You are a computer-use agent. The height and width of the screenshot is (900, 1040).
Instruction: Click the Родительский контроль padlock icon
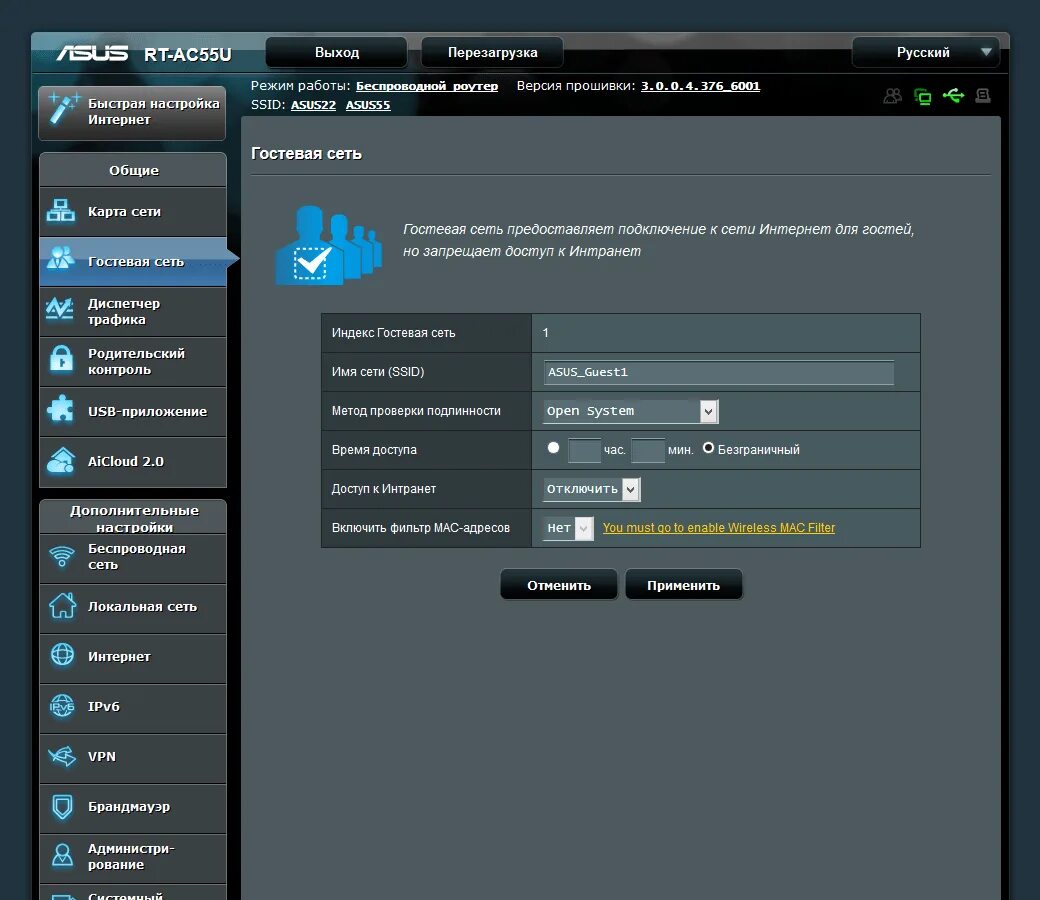tap(62, 359)
